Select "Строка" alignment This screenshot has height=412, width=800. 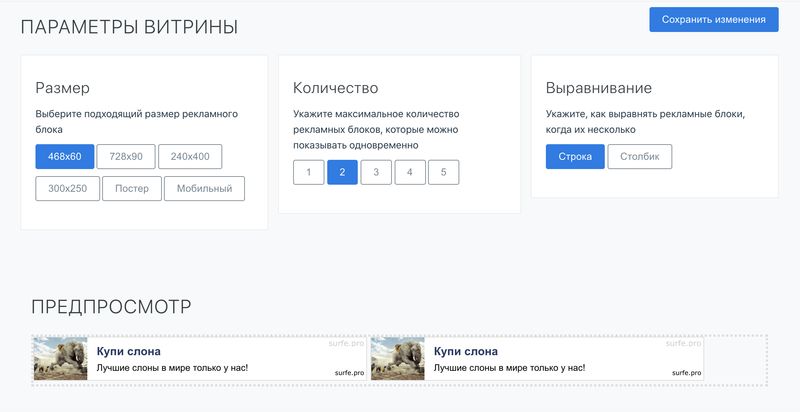tap(575, 157)
